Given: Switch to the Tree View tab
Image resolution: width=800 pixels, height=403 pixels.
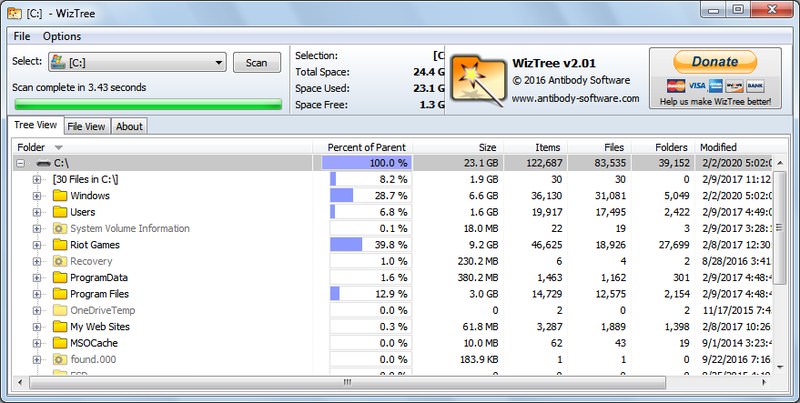Looking at the screenshot, I should pos(36,125).
